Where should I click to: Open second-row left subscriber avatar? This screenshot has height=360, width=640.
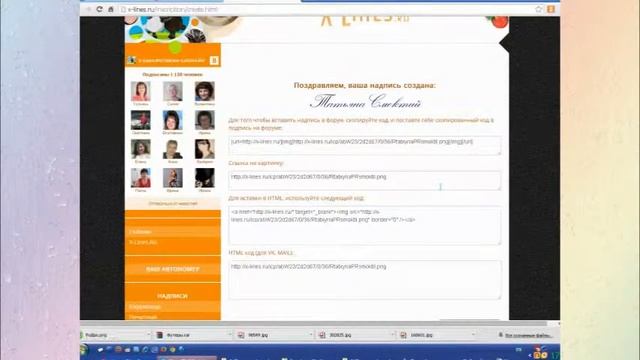(x=140, y=120)
